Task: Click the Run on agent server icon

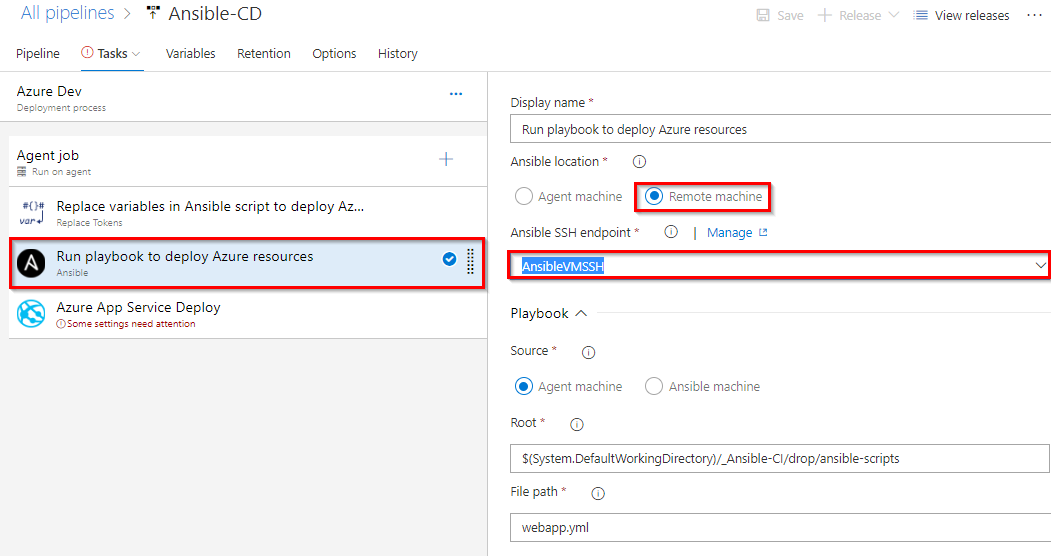Action: tap(21, 171)
